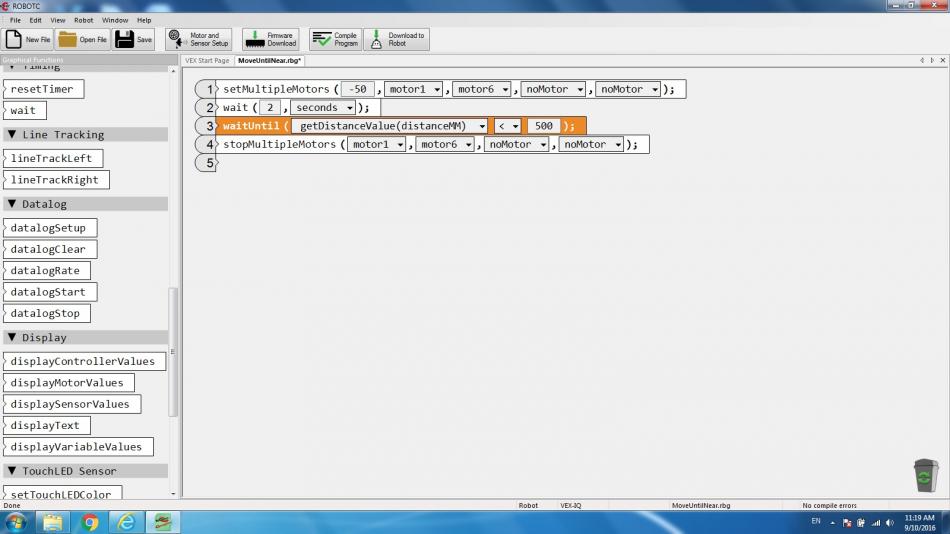Viewport: 950px width, 534px height.
Task: Select the resetTimer block
Action: (x=44, y=89)
